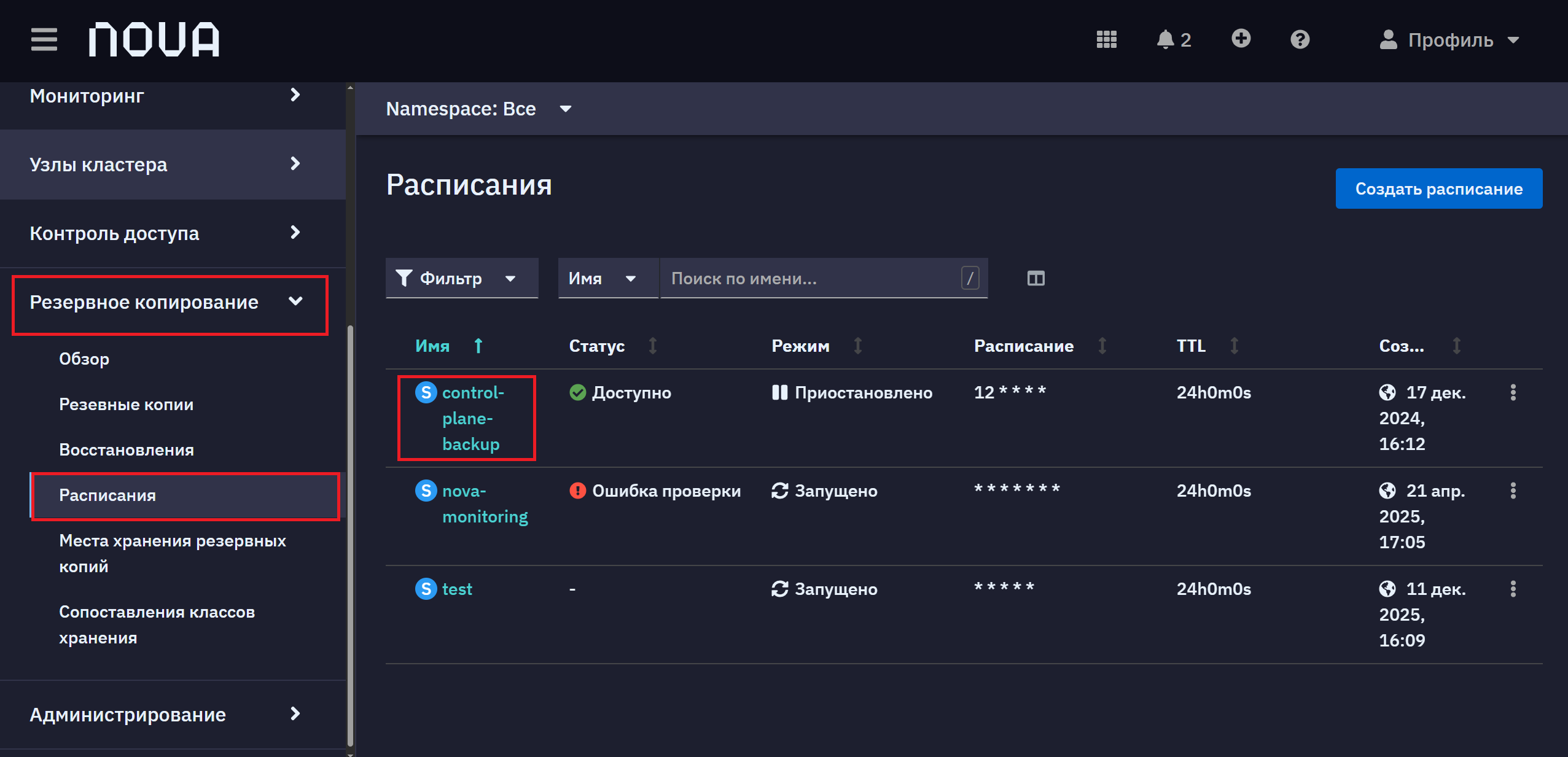Sort by the Расписание column
Screen dimensions: 1568x757
(x=1040, y=346)
